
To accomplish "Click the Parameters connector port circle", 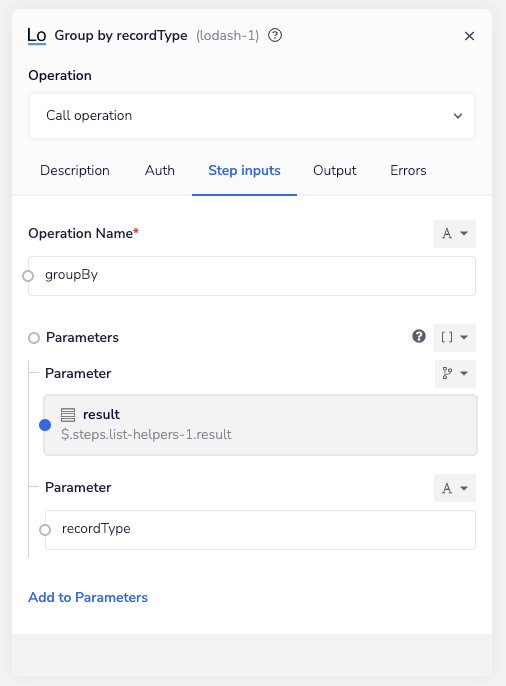I will click(34, 338).
